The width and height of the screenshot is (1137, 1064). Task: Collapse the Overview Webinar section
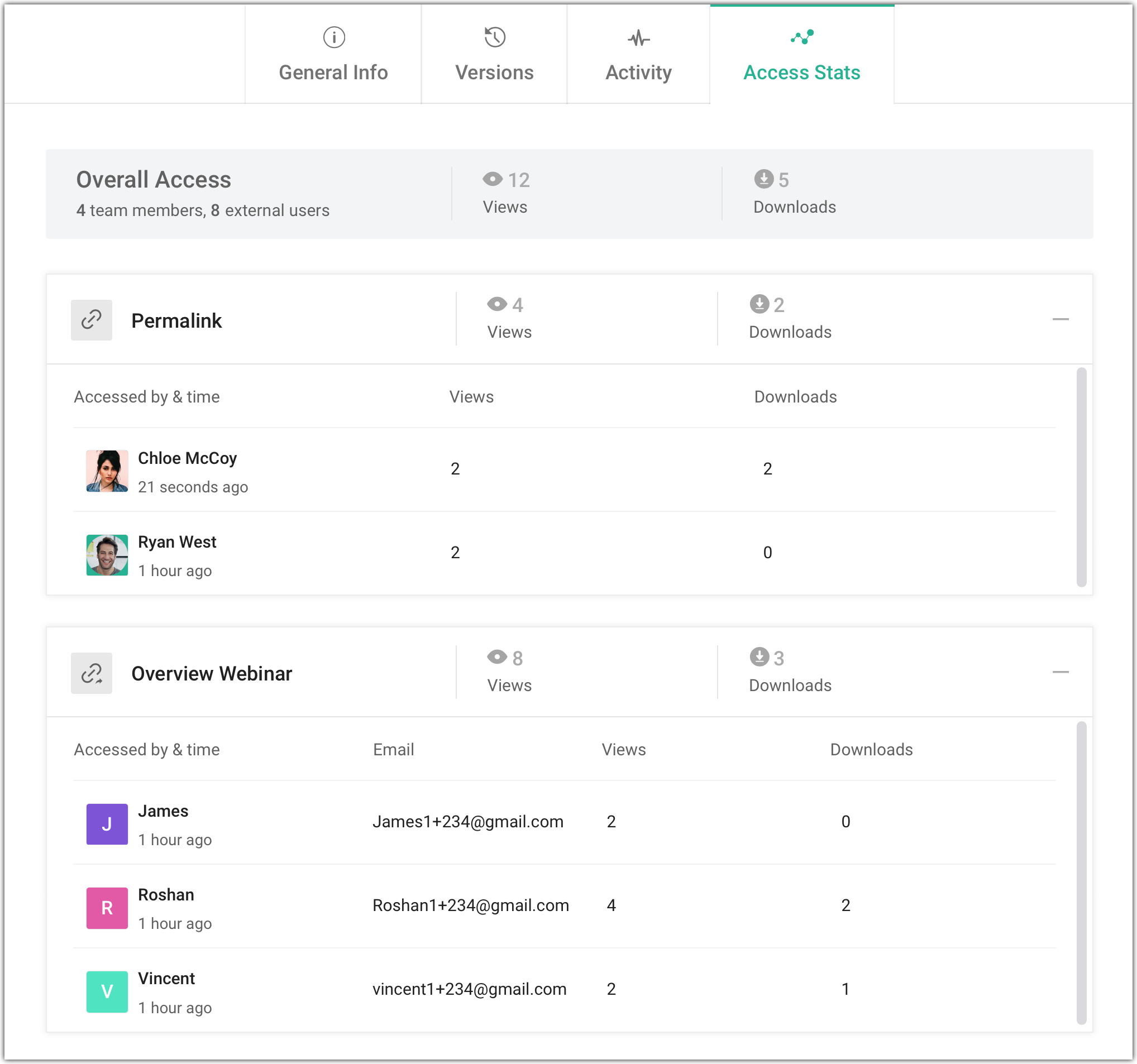[x=1060, y=672]
